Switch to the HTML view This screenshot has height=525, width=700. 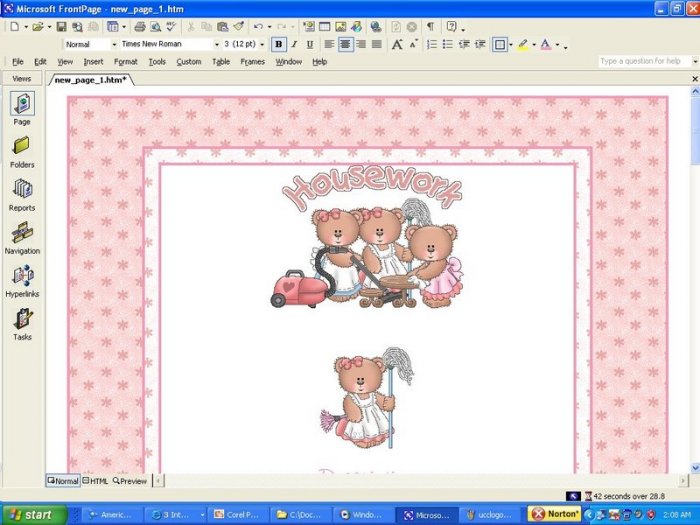[95, 481]
